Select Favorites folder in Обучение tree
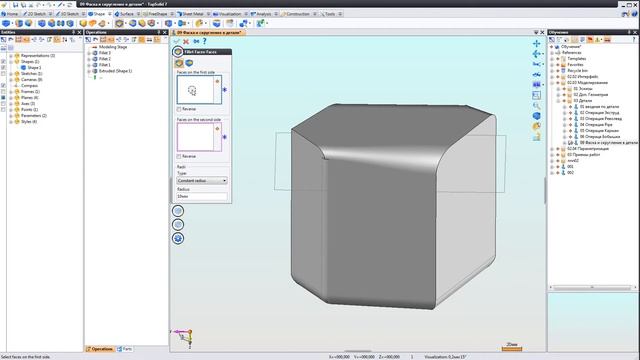This screenshot has height=360, width=640. pos(575,65)
